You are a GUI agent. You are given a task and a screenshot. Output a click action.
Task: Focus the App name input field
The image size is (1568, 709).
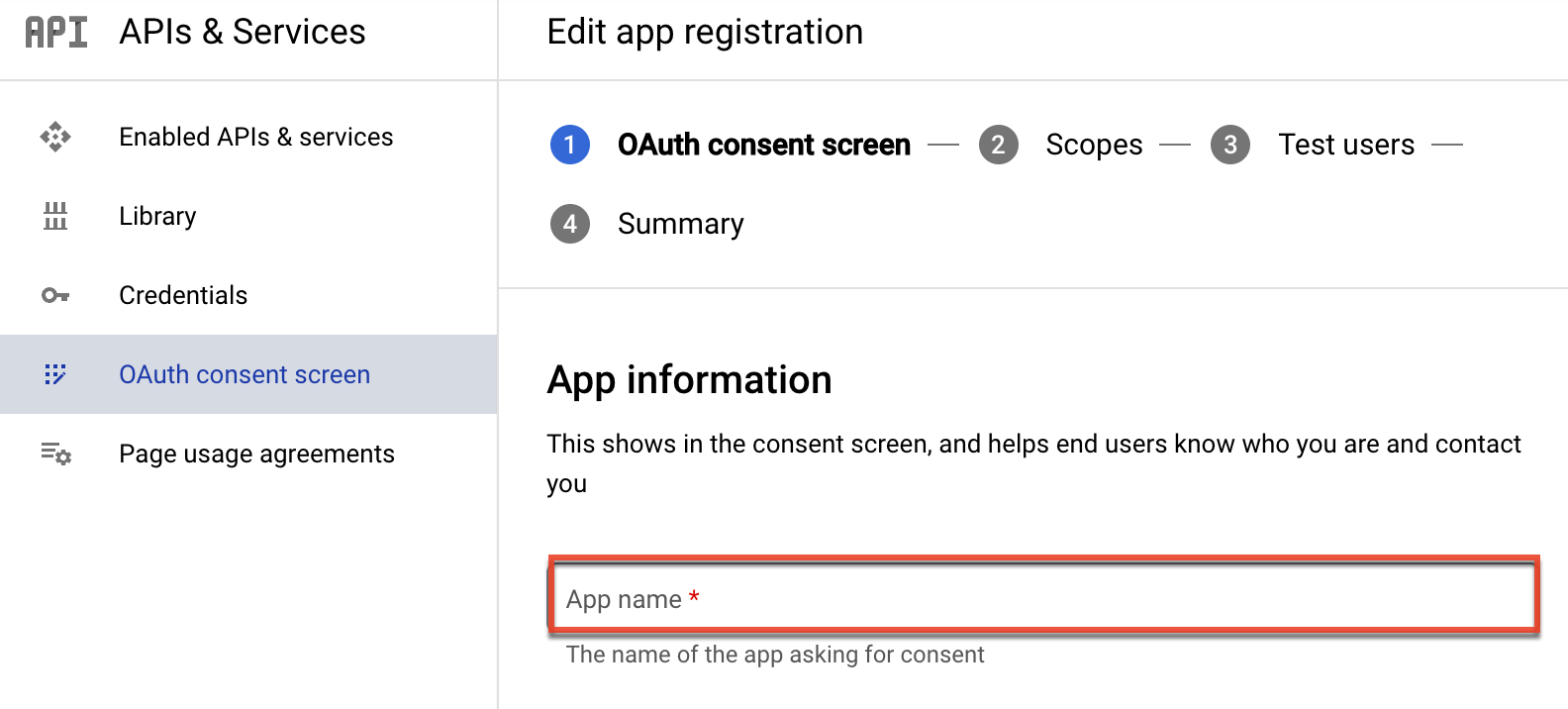pos(1043,595)
